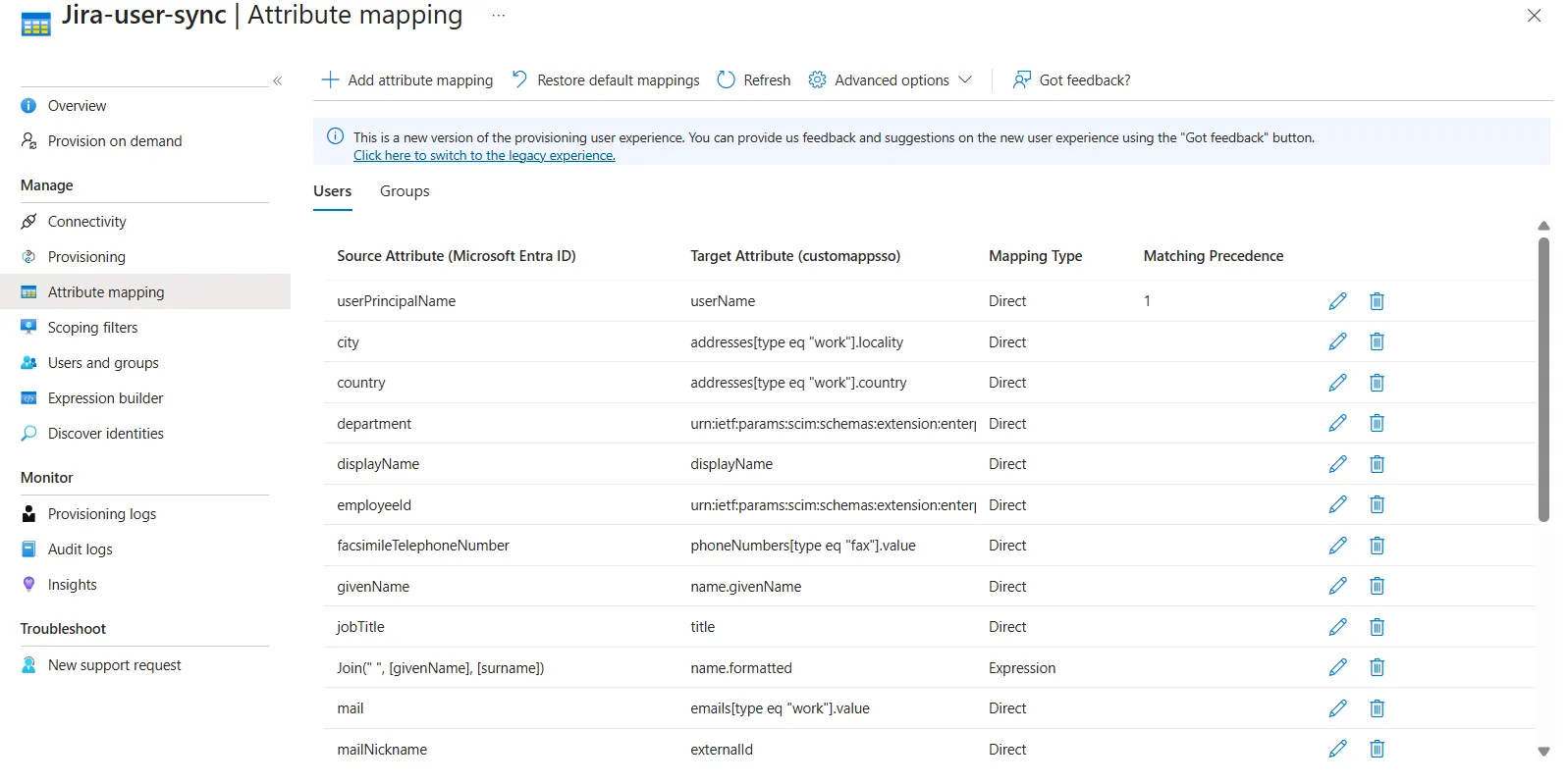Image resolution: width=1568 pixels, height=784 pixels.
Task: Edit the mail attribute mapping
Action: pos(1337,708)
